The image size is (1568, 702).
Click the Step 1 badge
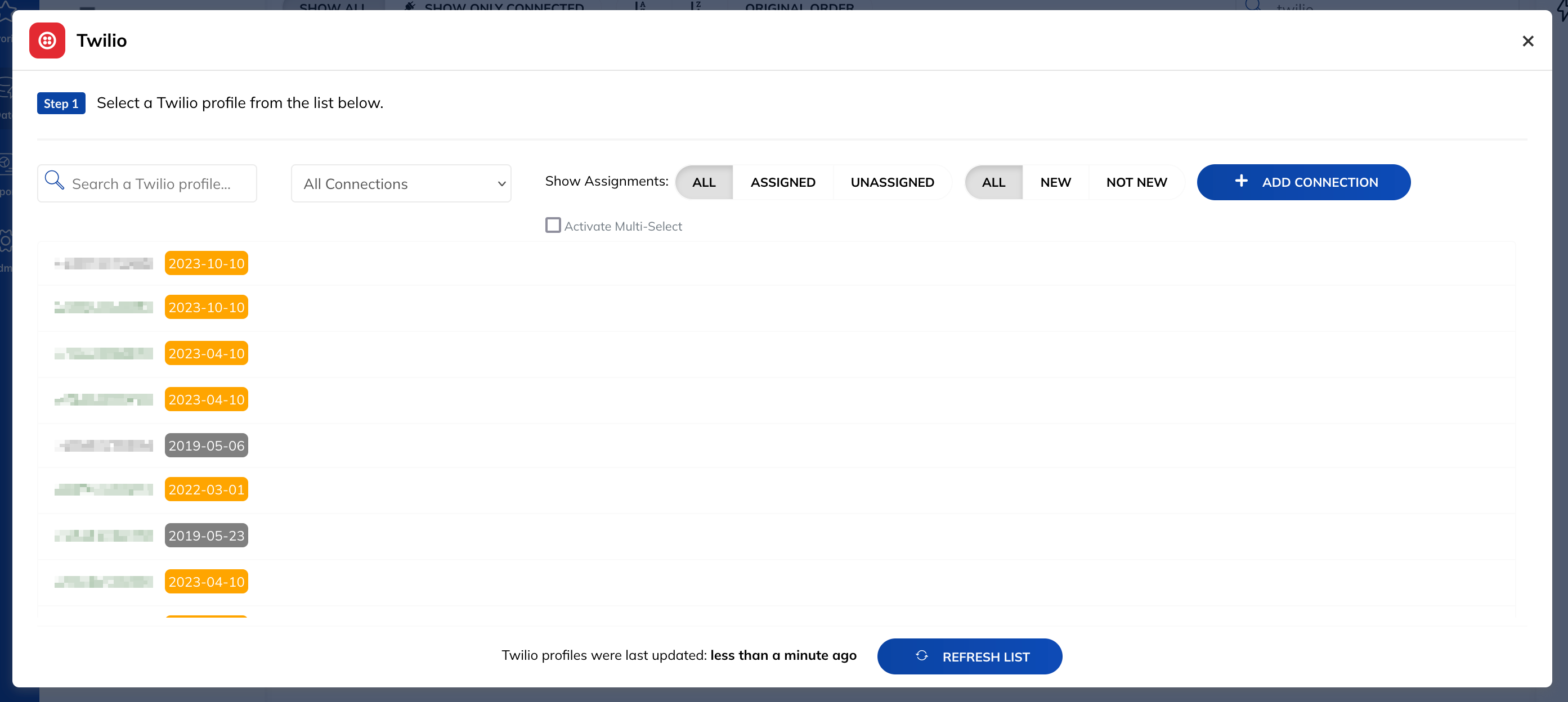point(61,103)
